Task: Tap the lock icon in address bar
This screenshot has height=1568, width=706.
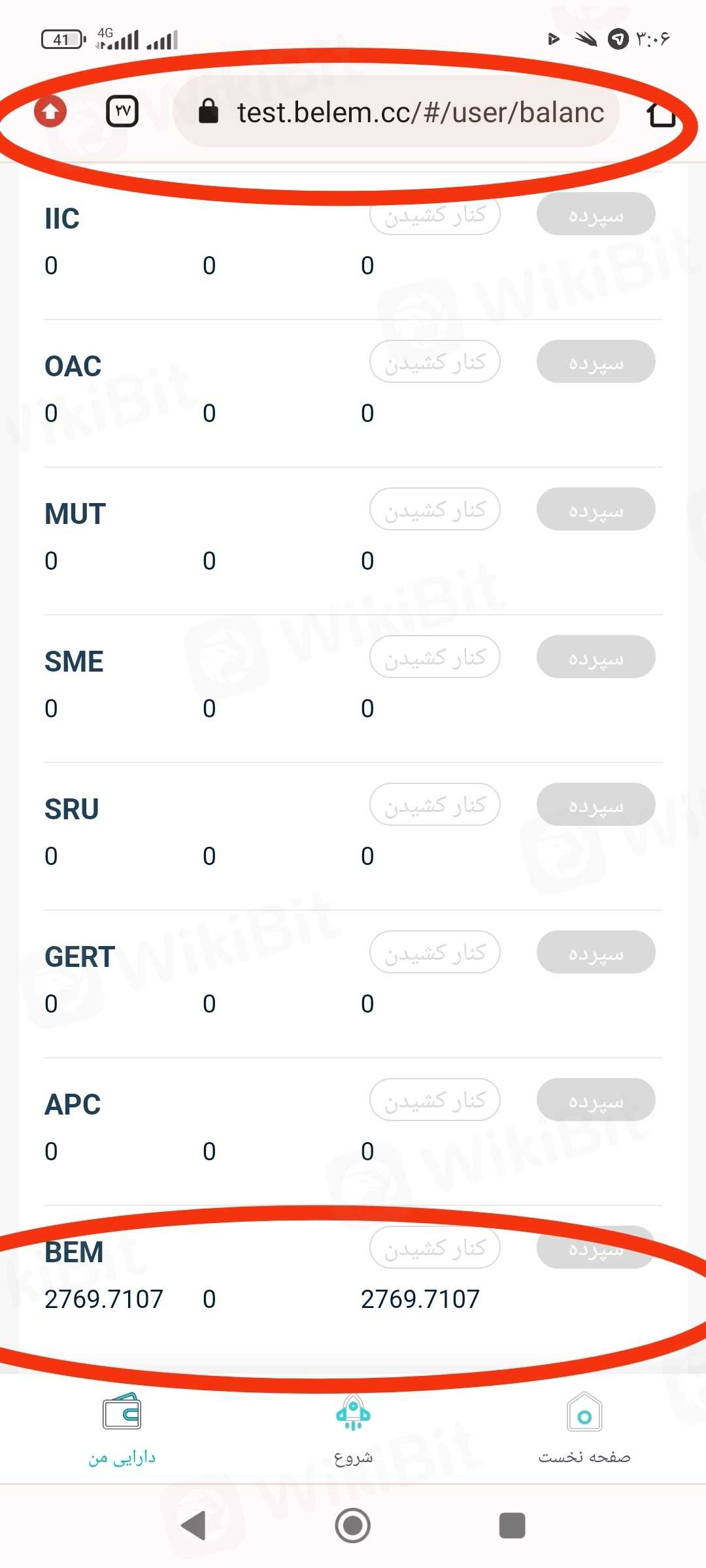Action: click(208, 112)
